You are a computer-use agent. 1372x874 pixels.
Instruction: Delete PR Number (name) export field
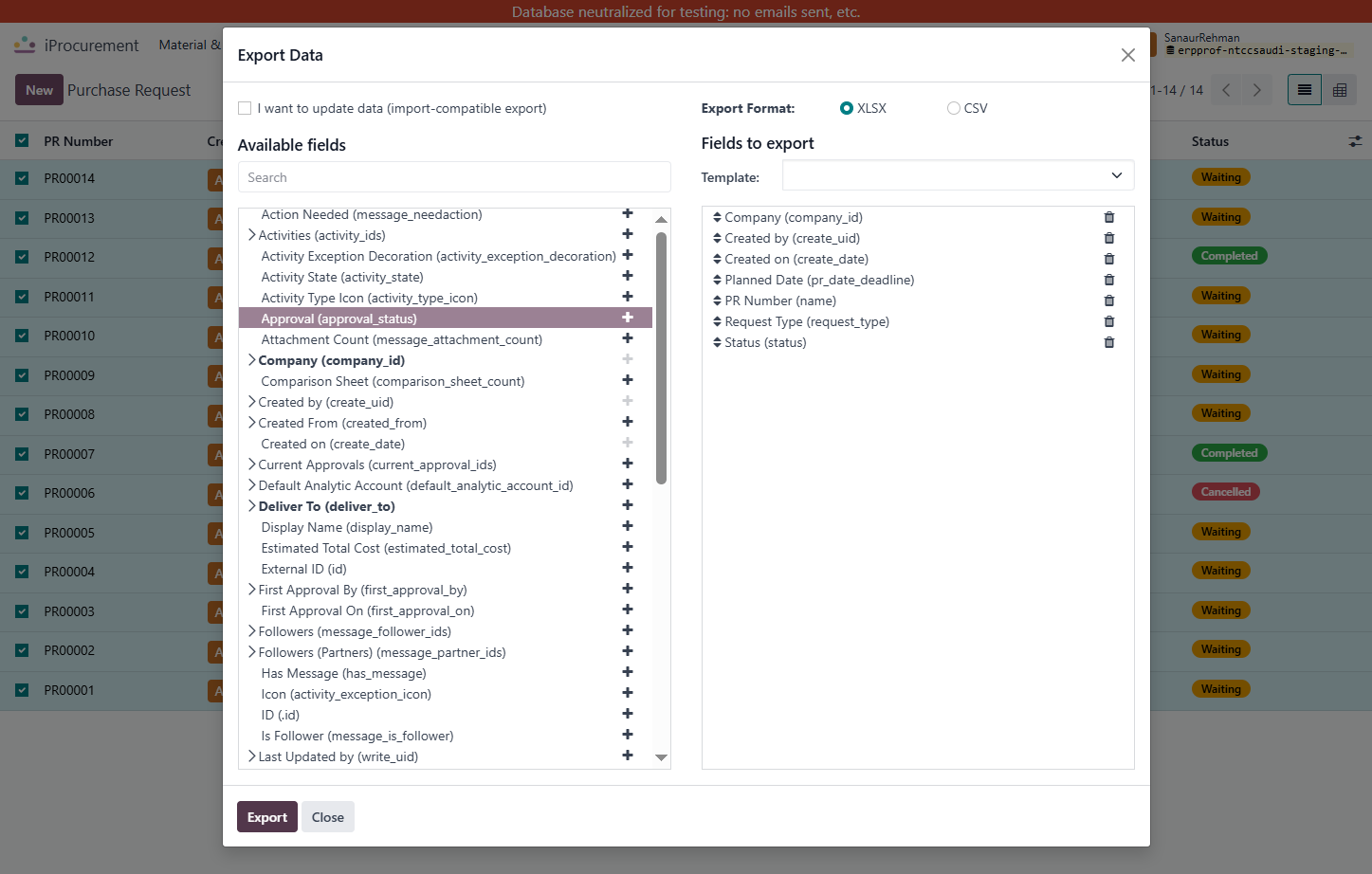[1109, 300]
